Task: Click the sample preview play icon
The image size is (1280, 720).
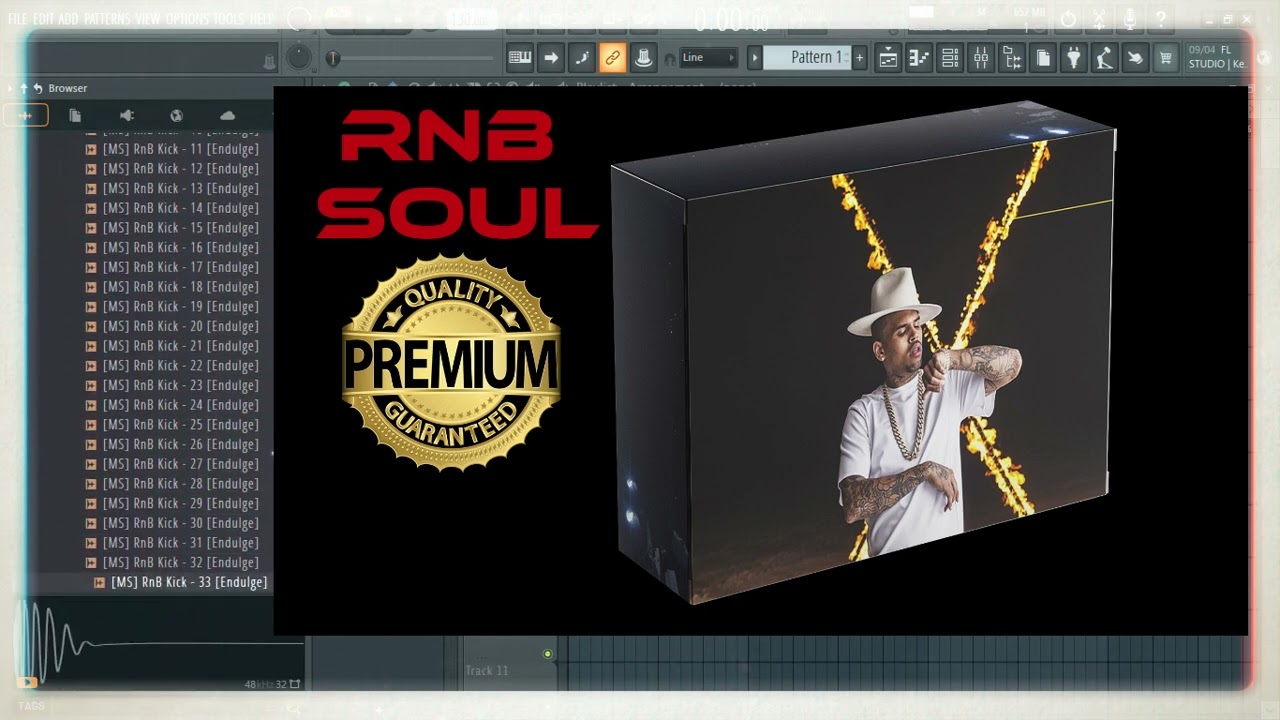Action: tap(27, 683)
